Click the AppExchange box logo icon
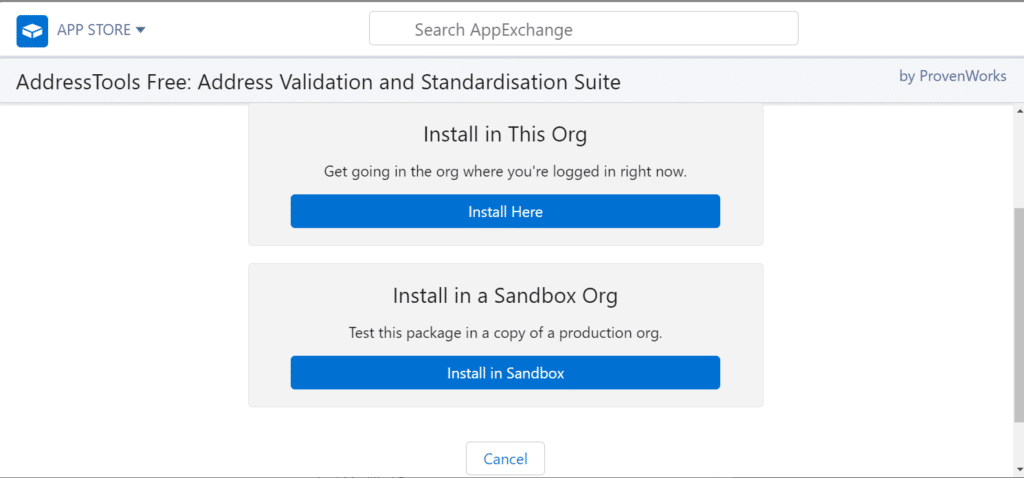1024x478 pixels. (32, 30)
